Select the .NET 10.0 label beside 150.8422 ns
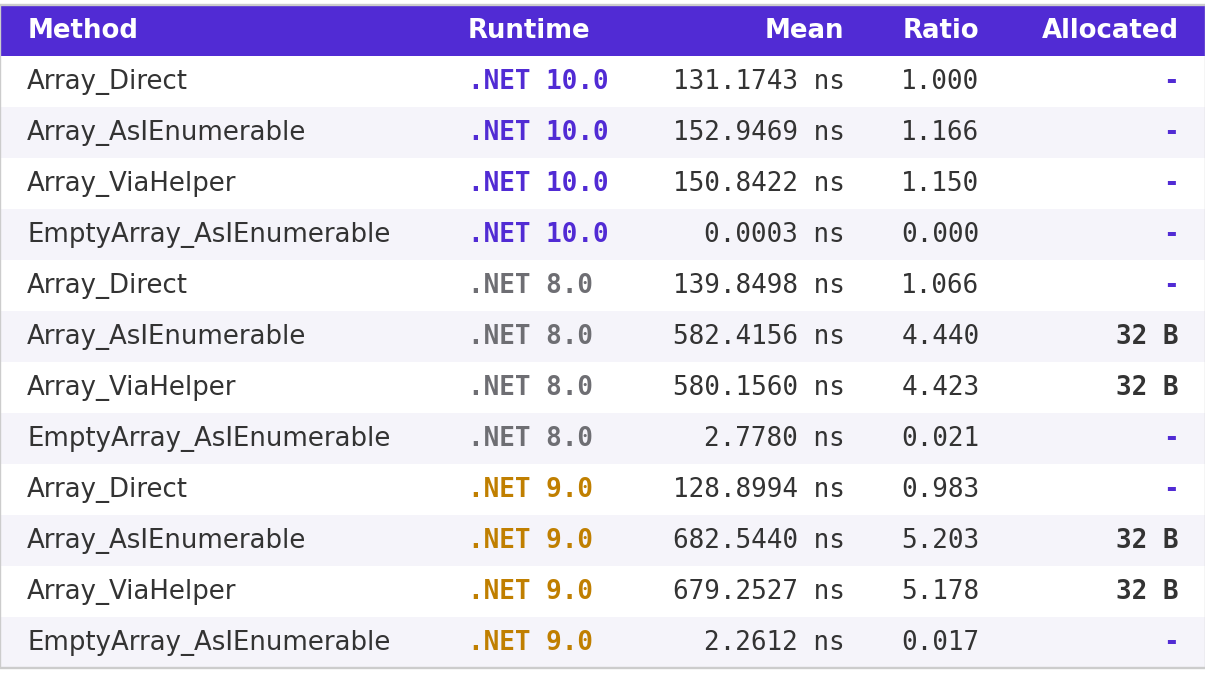 coord(538,183)
